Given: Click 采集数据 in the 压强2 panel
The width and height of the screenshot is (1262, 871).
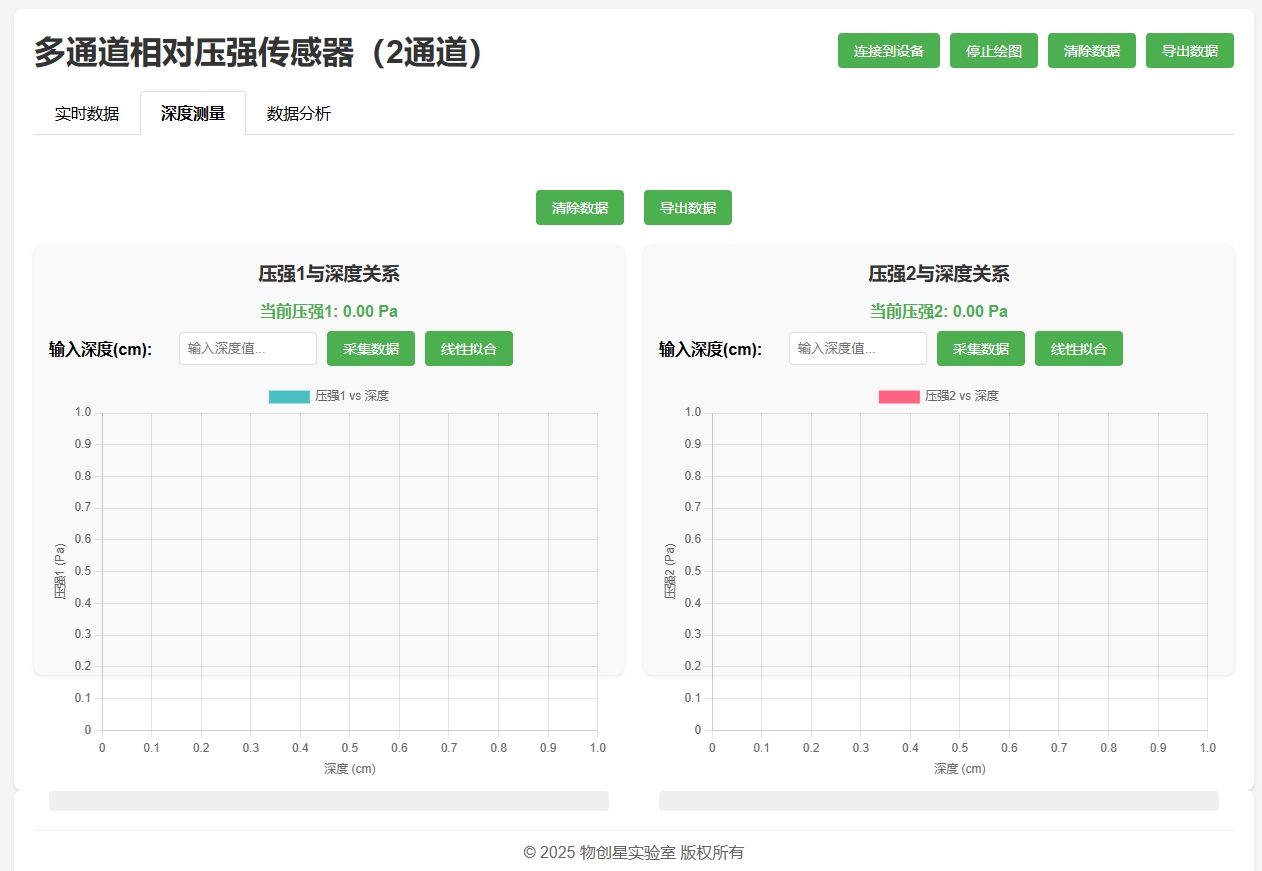Looking at the screenshot, I should coord(980,349).
